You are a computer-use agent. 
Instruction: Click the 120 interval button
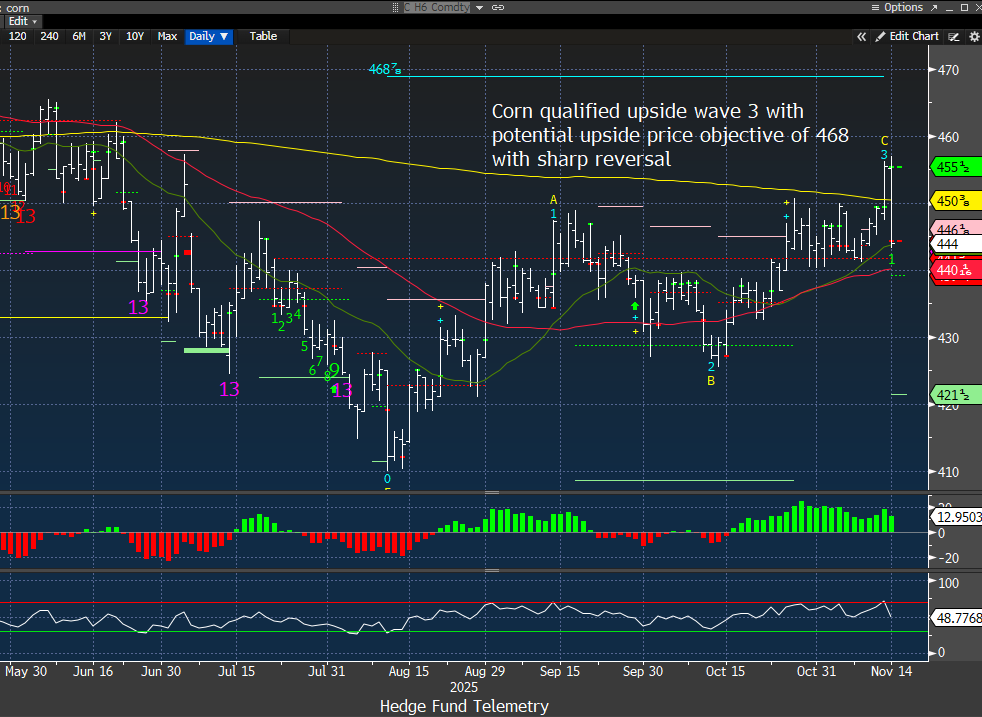pyautogui.click(x=18, y=36)
